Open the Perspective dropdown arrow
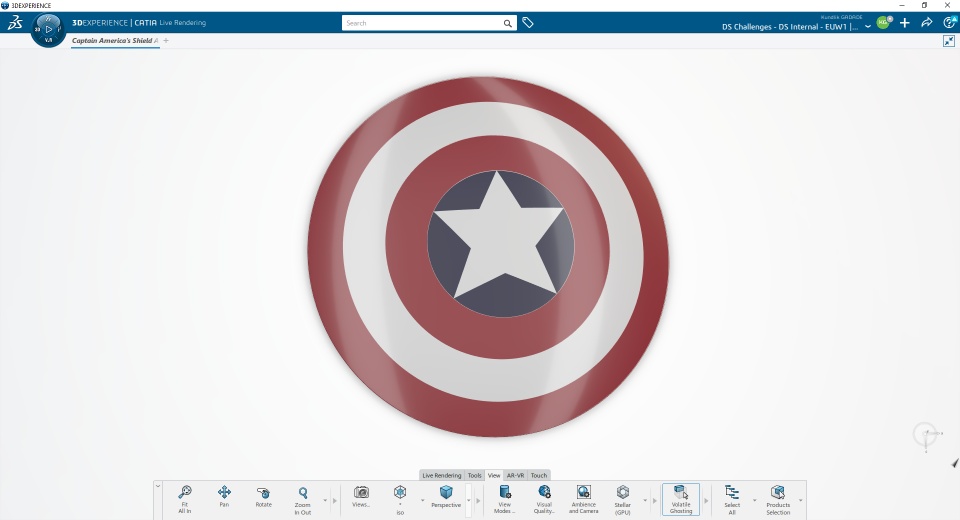960x520 pixels. (469, 500)
